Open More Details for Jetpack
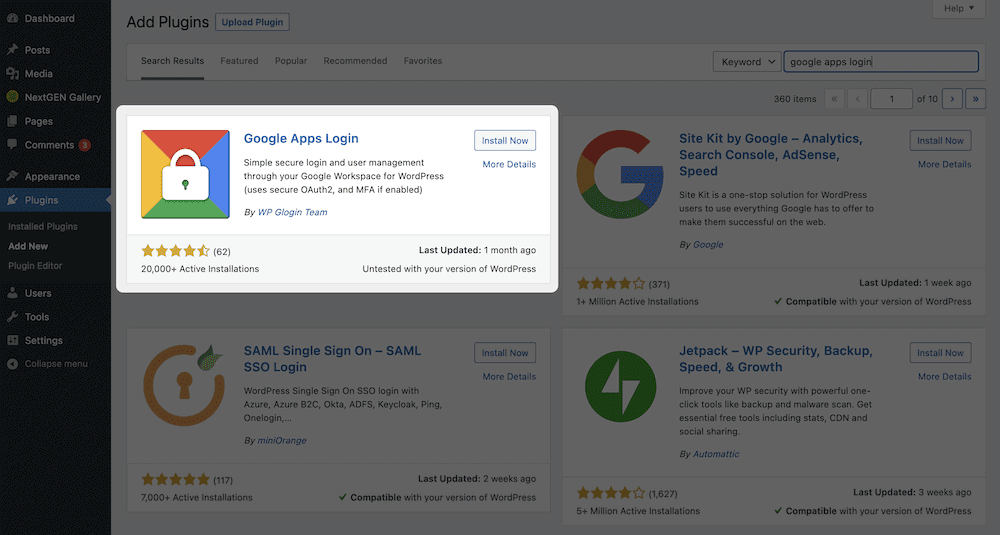 (945, 377)
